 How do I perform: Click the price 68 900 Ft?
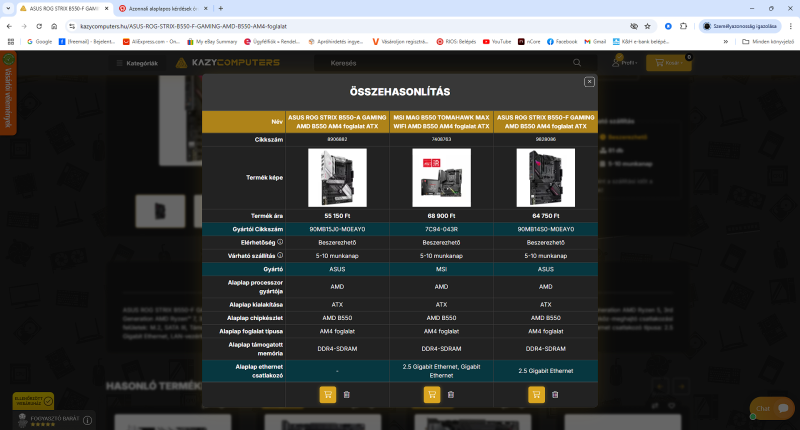(441, 216)
